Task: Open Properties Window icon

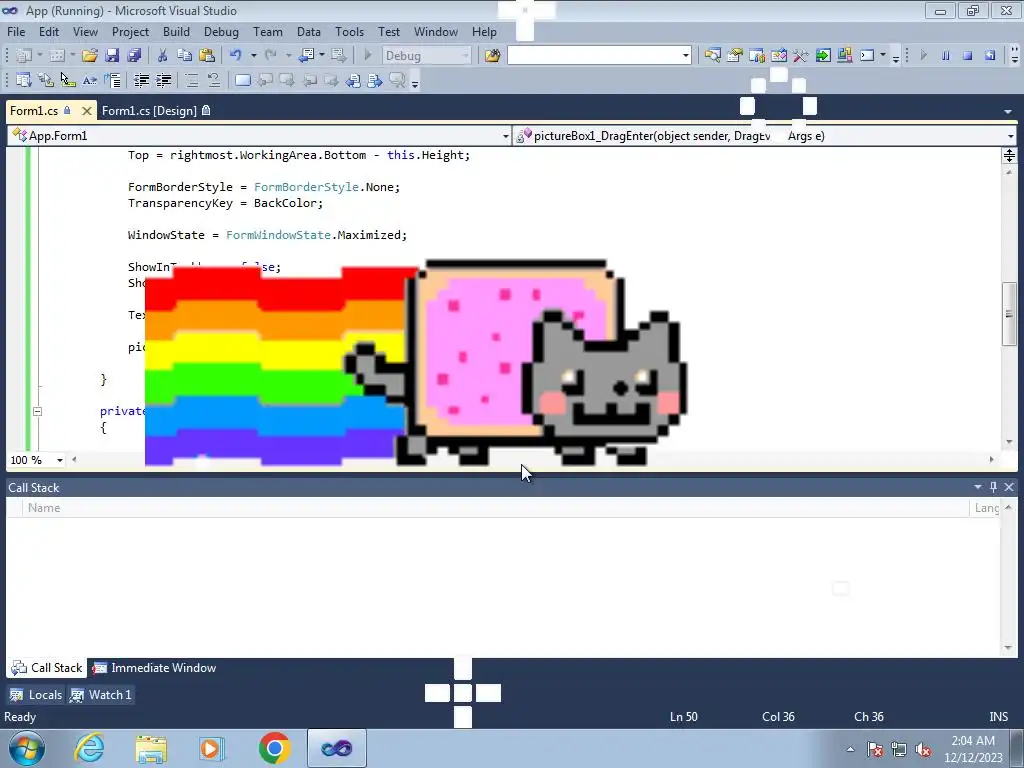Action: click(x=735, y=56)
